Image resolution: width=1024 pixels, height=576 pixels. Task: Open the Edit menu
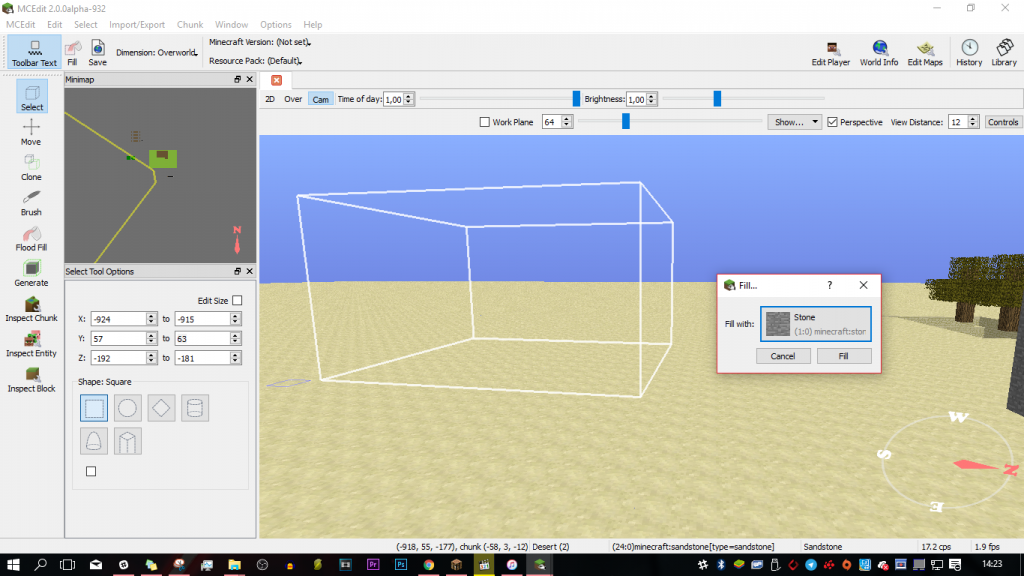[54, 25]
